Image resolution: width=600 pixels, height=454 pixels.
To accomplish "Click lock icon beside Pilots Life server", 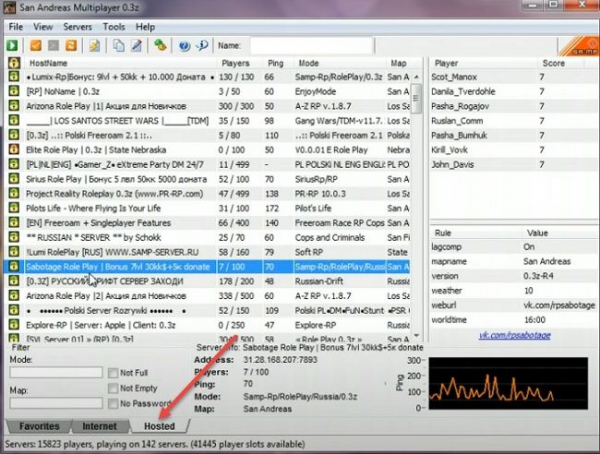I will click(x=14, y=207).
